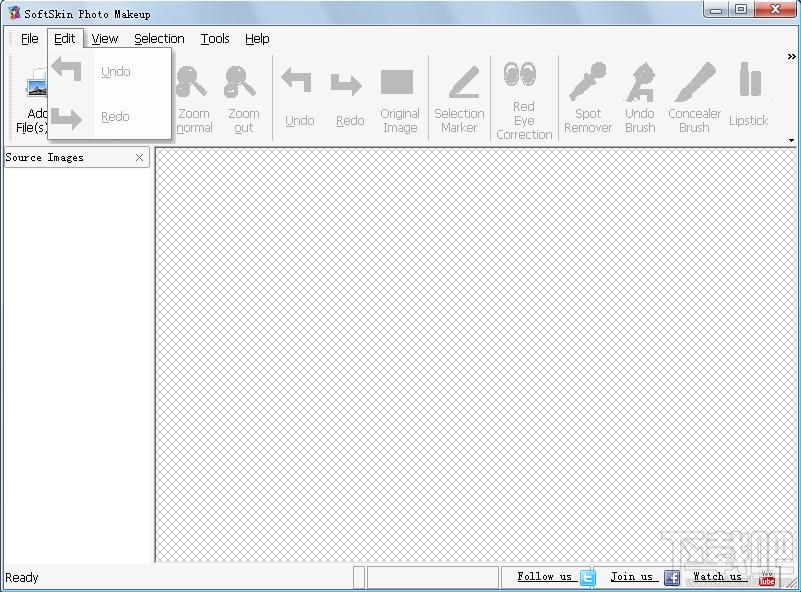Maximize the SoftSkin Photo Makeup window
801x592 pixels.
(x=741, y=10)
